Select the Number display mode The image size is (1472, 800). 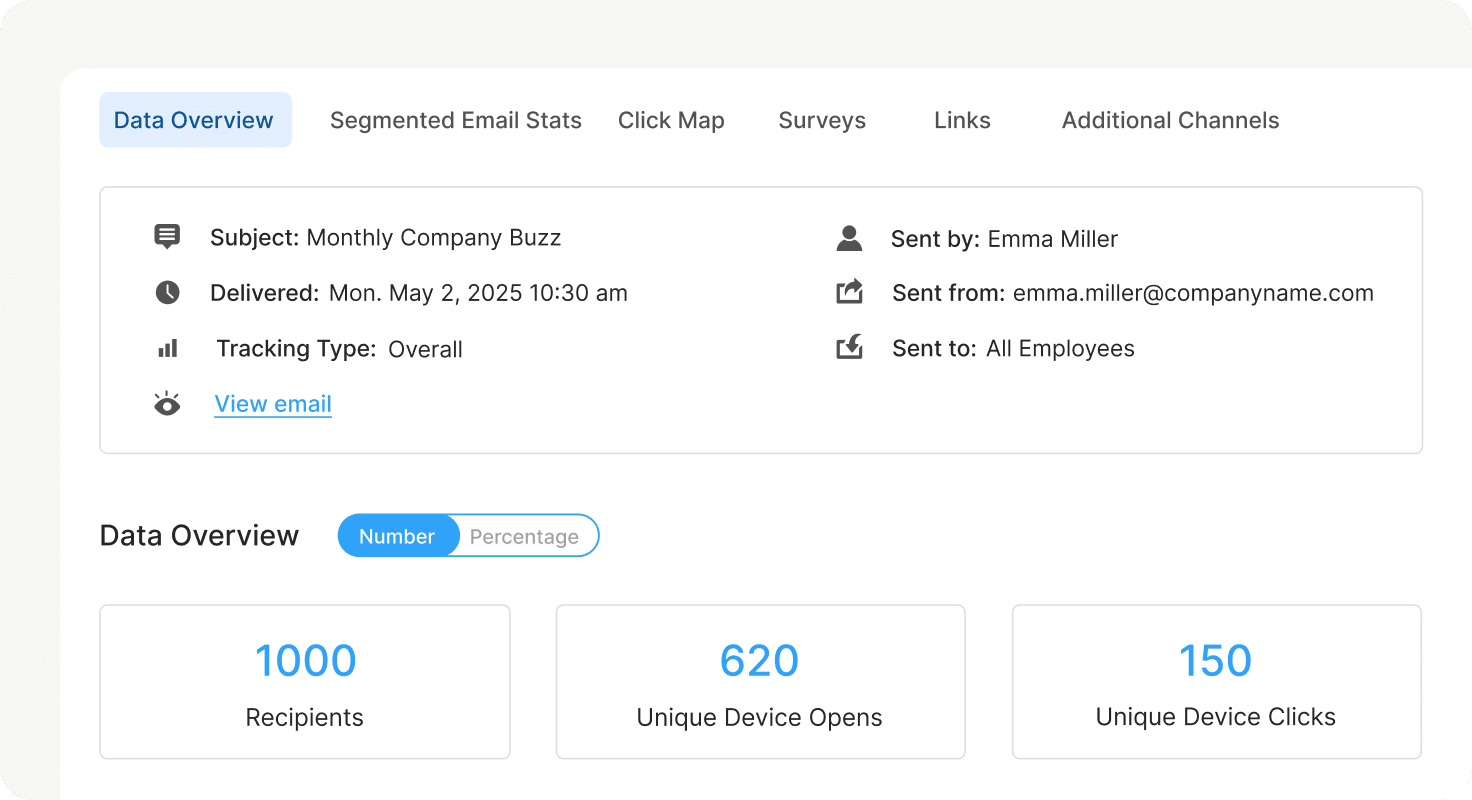[x=398, y=536]
